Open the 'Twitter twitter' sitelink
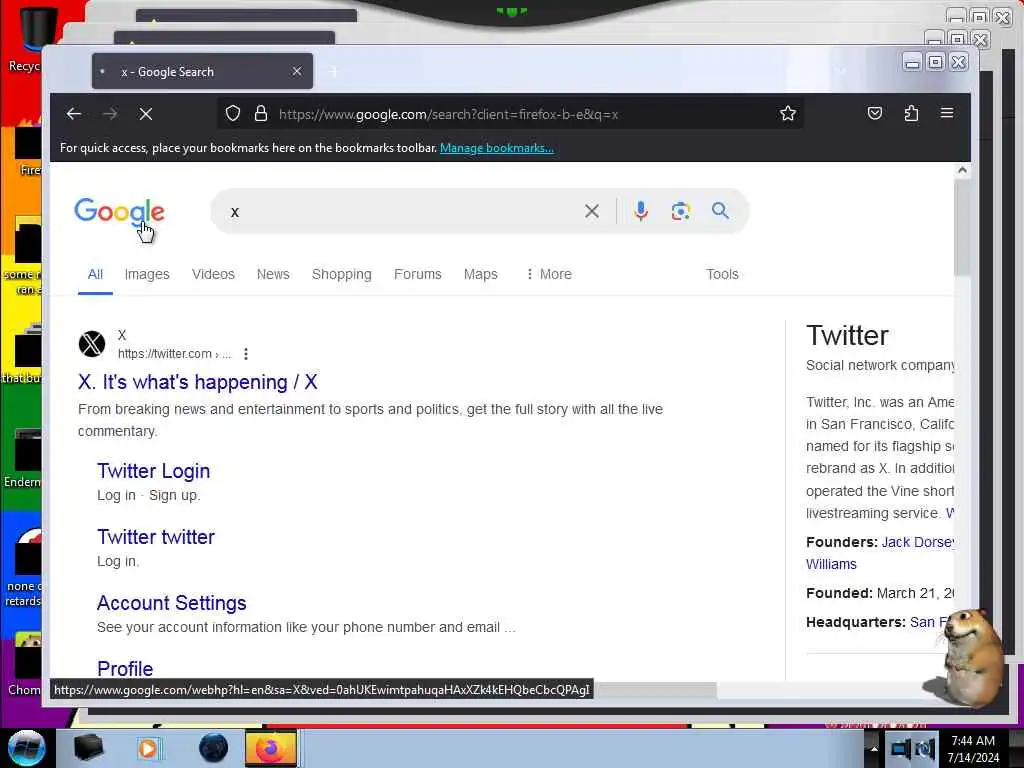This screenshot has height=768, width=1024. tap(155, 537)
